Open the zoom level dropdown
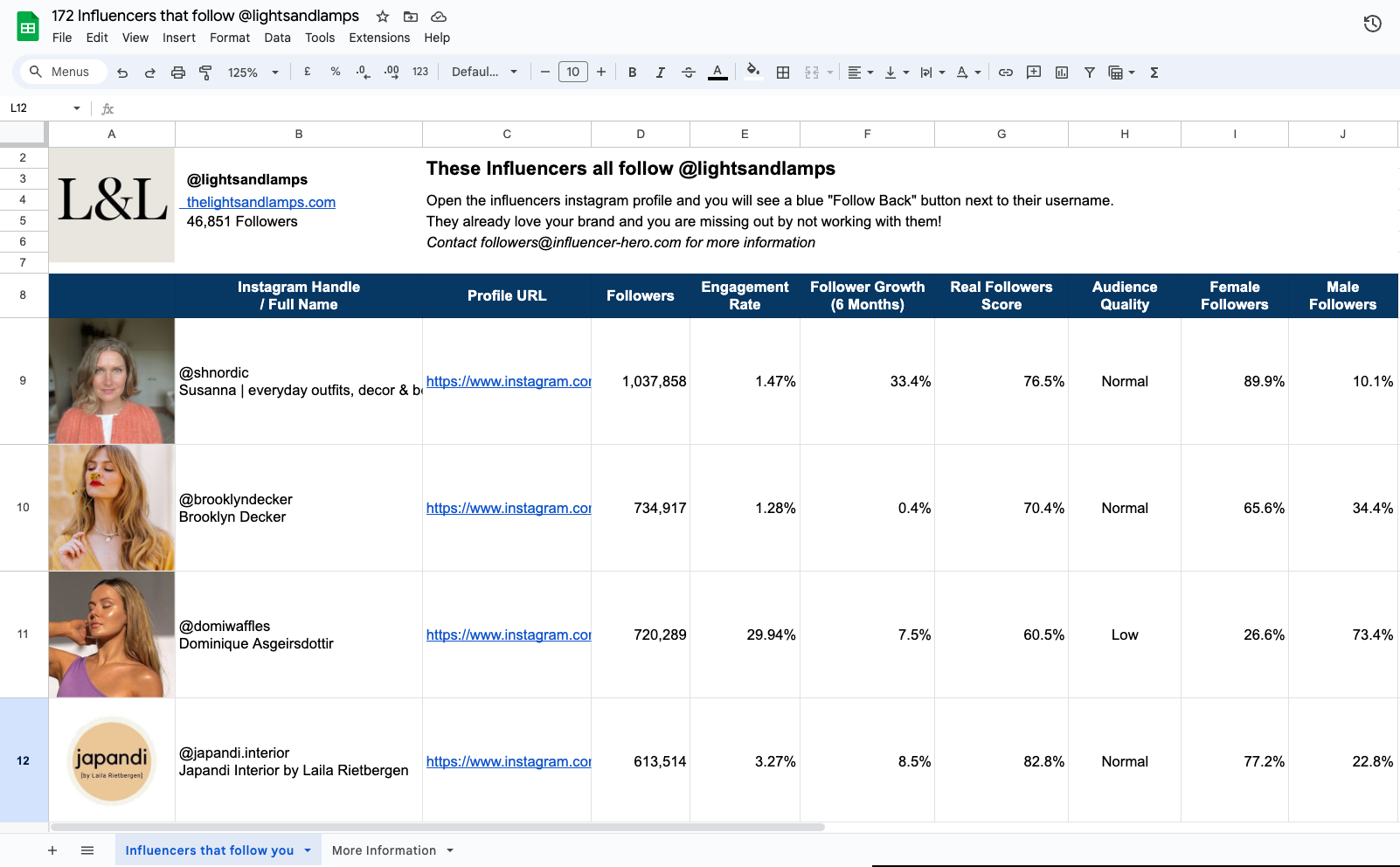 (252, 72)
